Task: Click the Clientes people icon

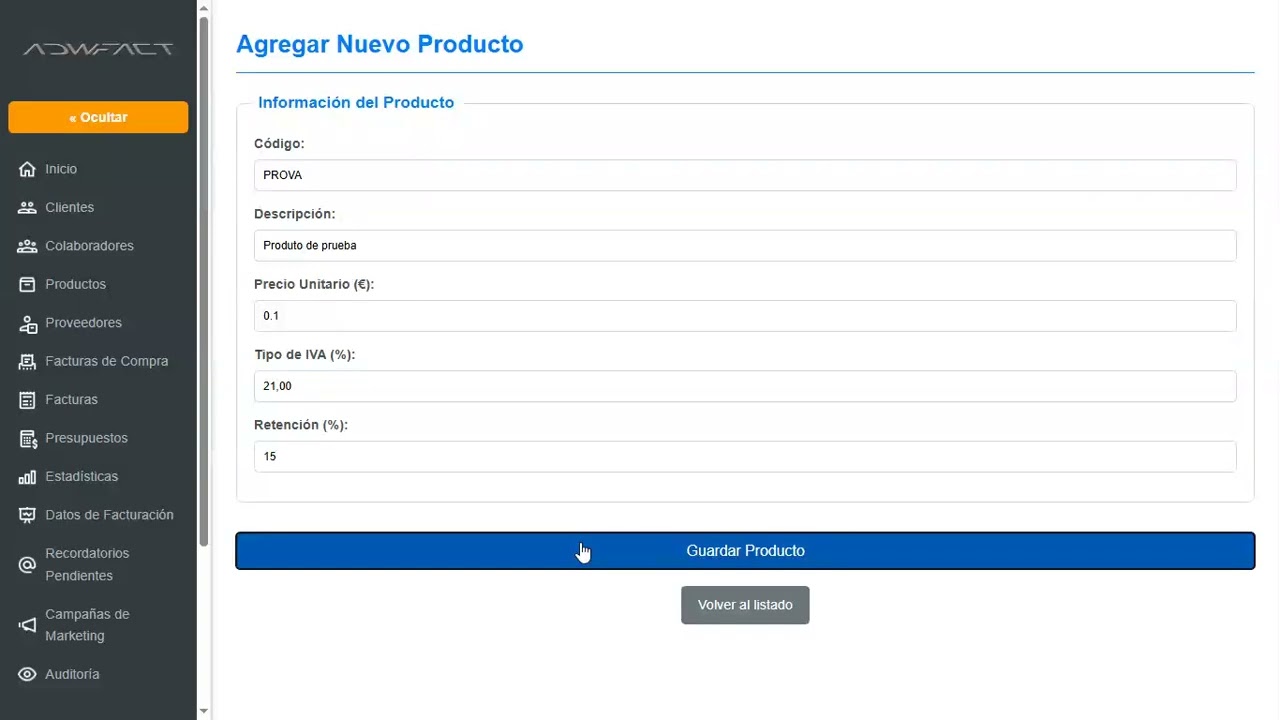Action: [27, 208]
